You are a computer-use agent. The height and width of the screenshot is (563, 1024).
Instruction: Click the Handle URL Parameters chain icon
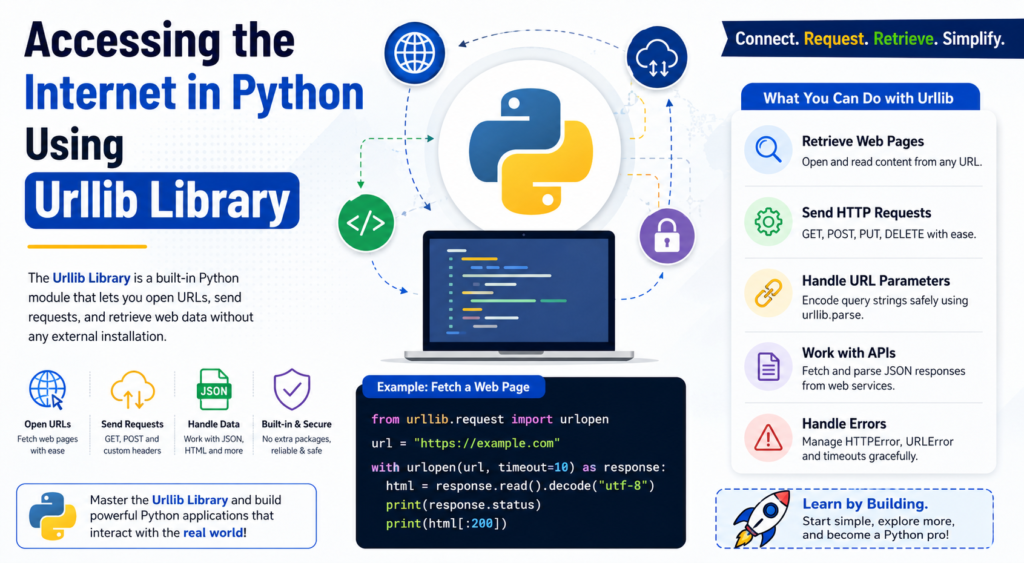pyautogui.click(x=768, y=293)
